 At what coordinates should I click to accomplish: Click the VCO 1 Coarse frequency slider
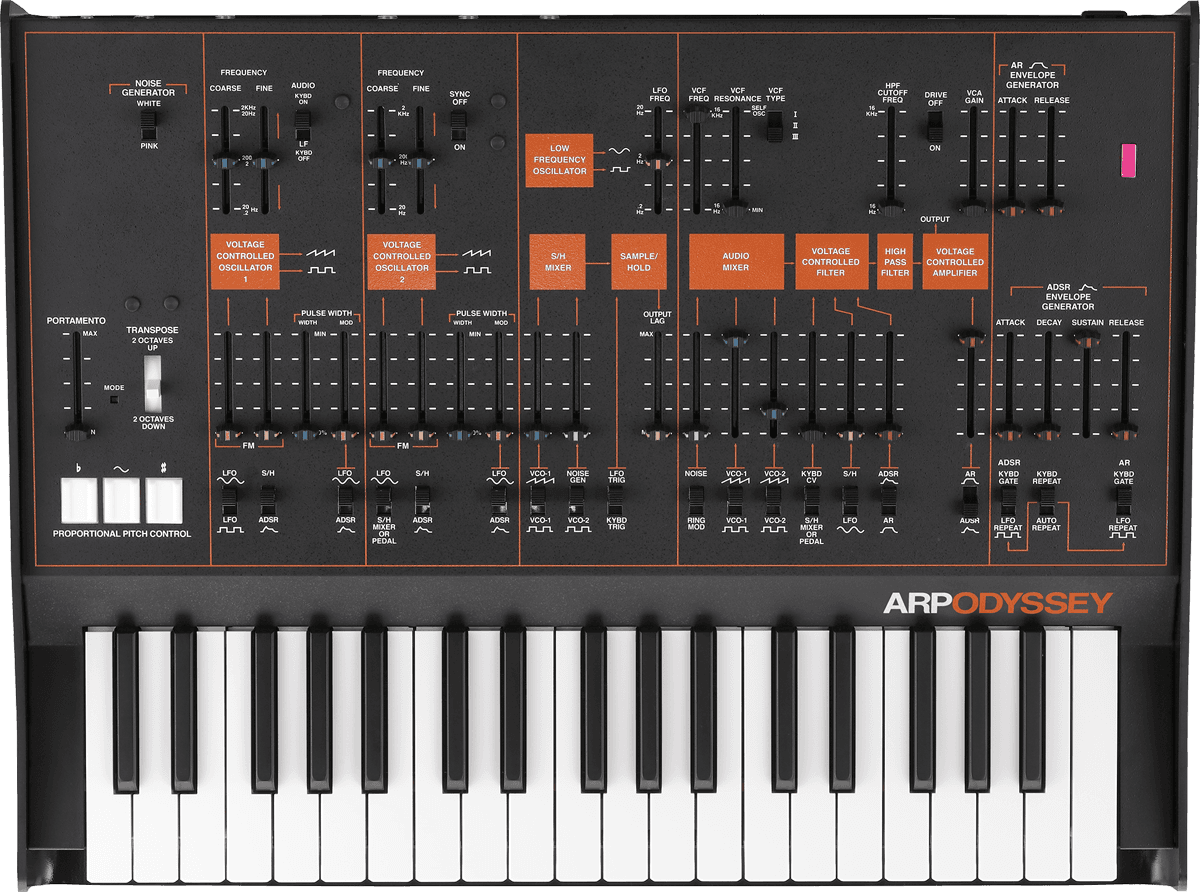[x=223, y=160]
